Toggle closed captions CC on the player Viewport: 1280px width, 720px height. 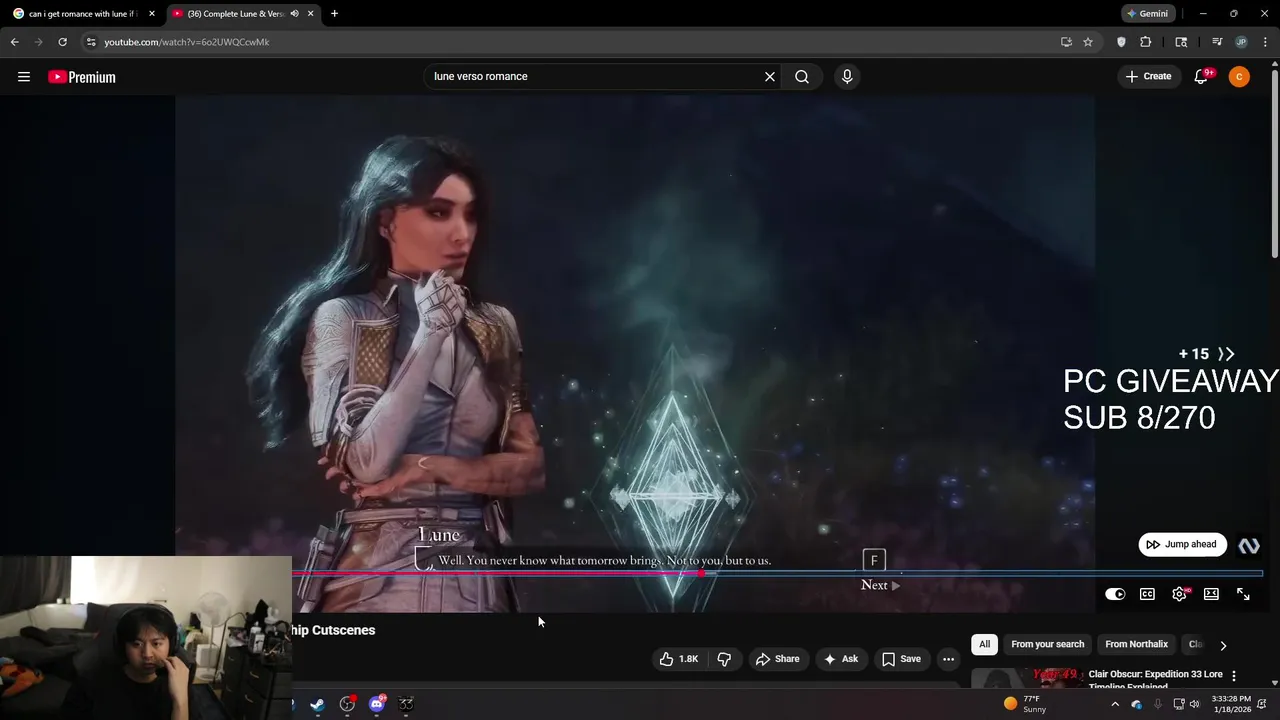pyautogui.click(x=1147, y=594)
